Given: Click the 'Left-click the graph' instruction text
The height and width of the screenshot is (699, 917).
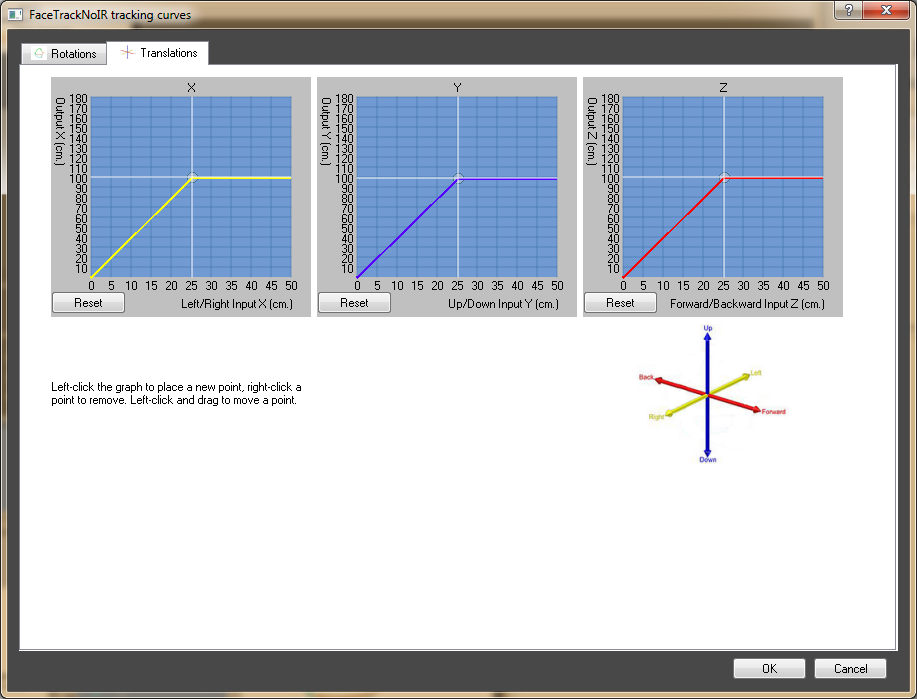Looking at the screenshot, I should 176,394.
